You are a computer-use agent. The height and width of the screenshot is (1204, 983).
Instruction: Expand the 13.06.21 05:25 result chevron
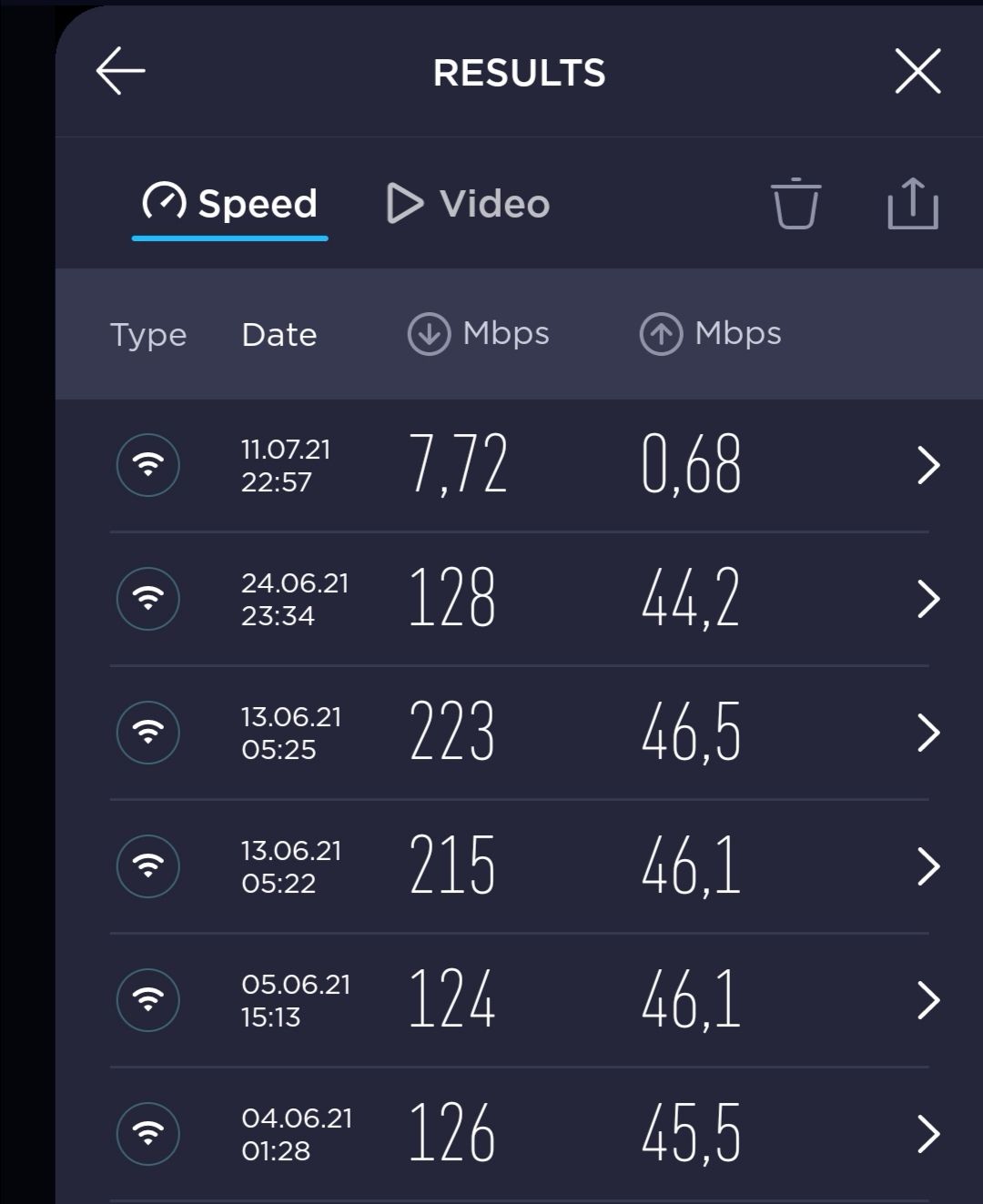tap(927, 733)
